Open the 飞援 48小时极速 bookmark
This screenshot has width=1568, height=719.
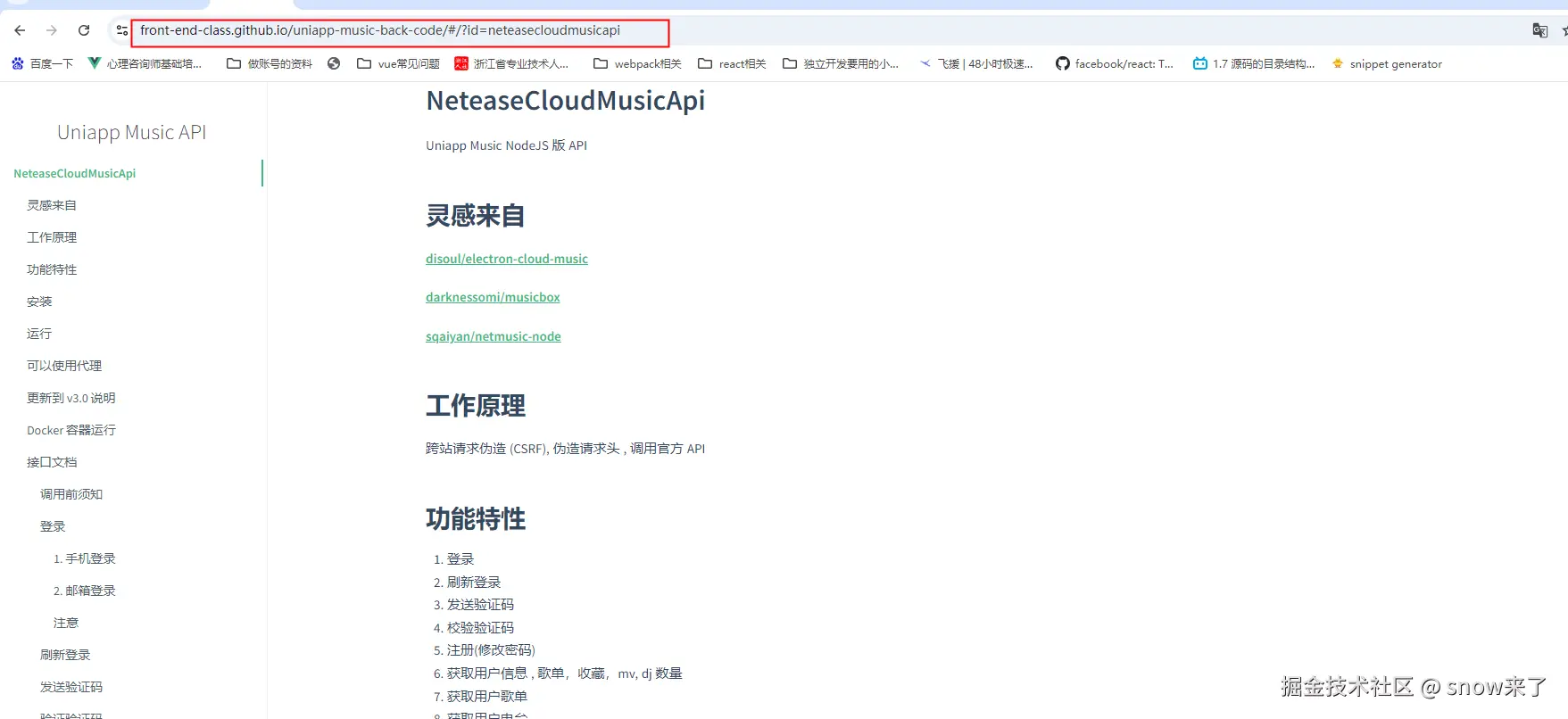976,63
